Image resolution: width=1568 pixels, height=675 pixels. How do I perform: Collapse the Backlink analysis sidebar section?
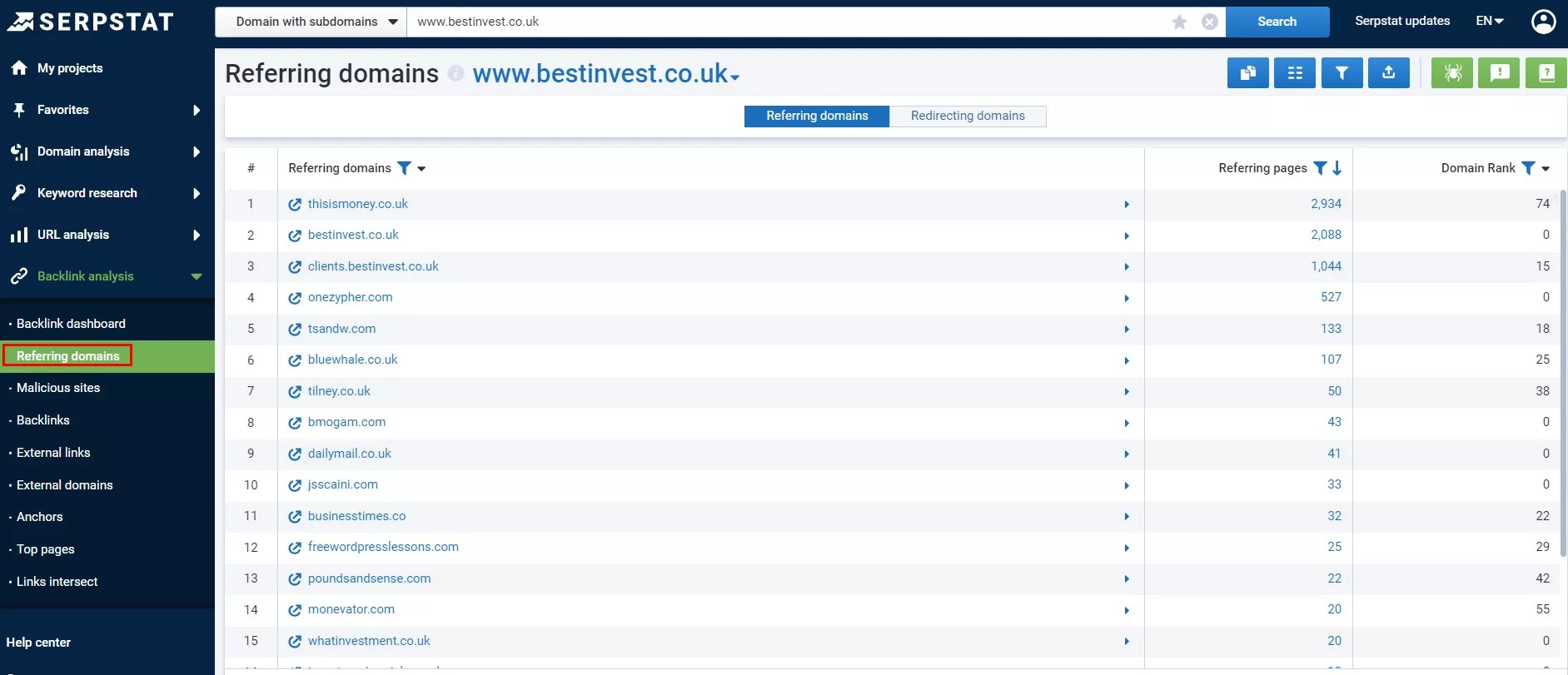click(x=197, y=276)
